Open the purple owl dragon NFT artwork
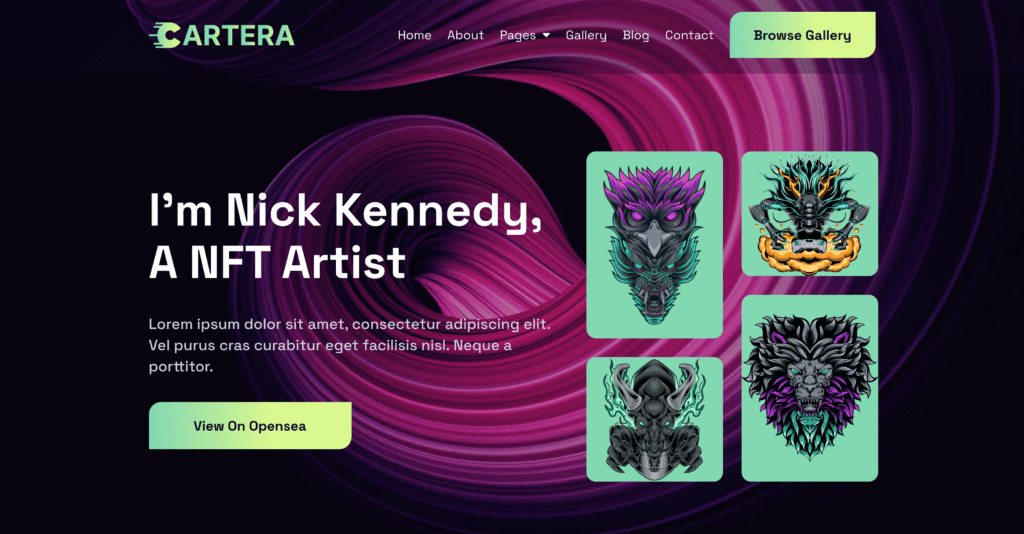This screenshot has width=1024, height=534. coord(654,245)
